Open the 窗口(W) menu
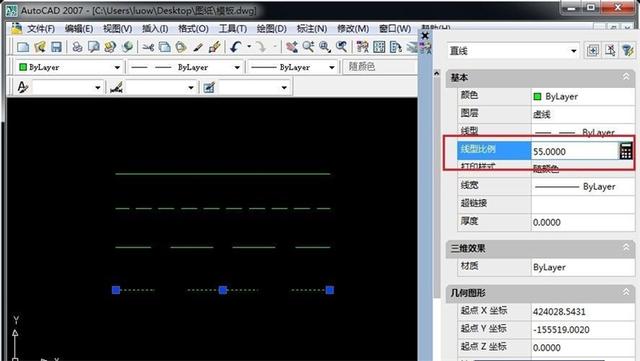Viewport: 640px width, 361px height. (x=395, y=29)
